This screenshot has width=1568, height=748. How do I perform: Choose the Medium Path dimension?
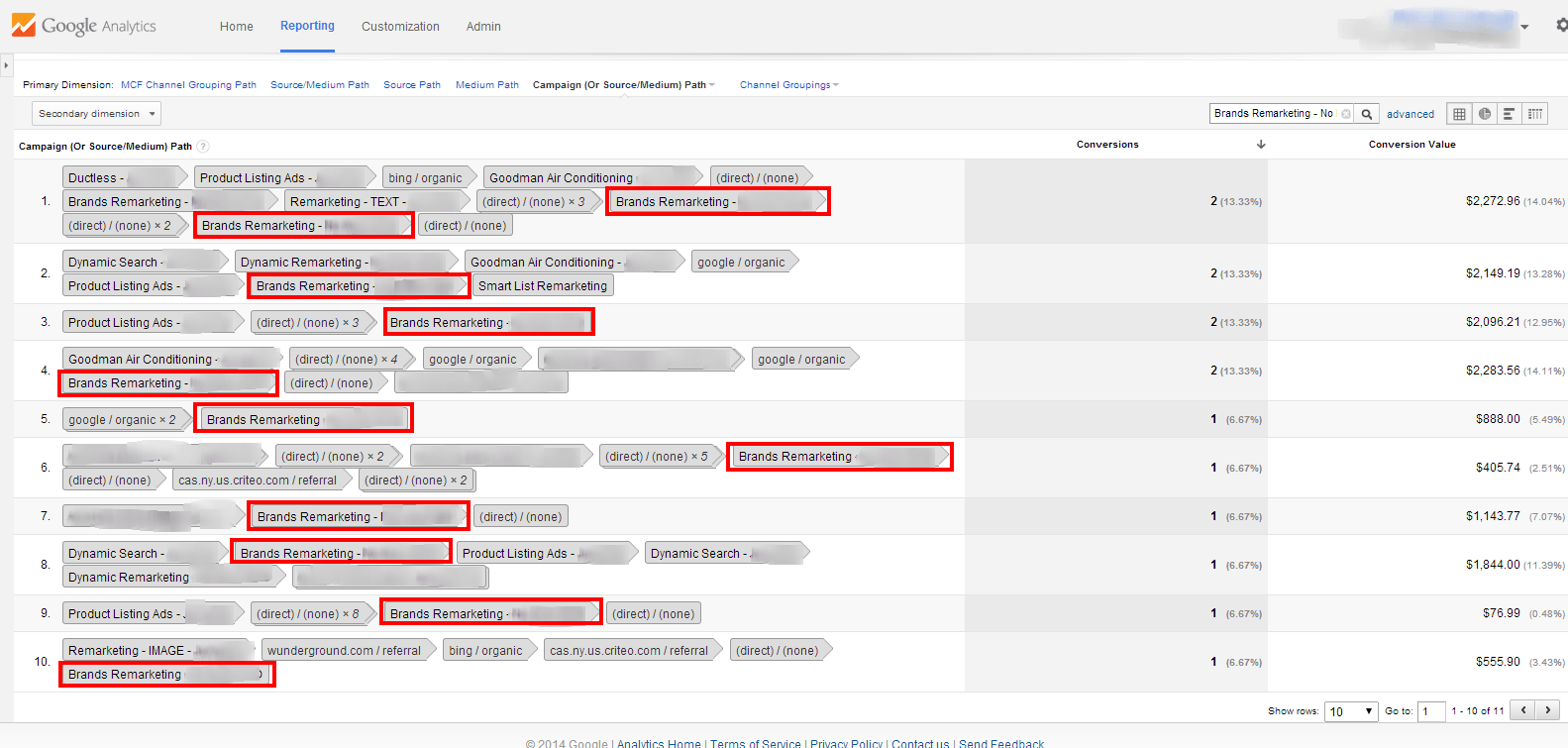[x=487, y=85]
